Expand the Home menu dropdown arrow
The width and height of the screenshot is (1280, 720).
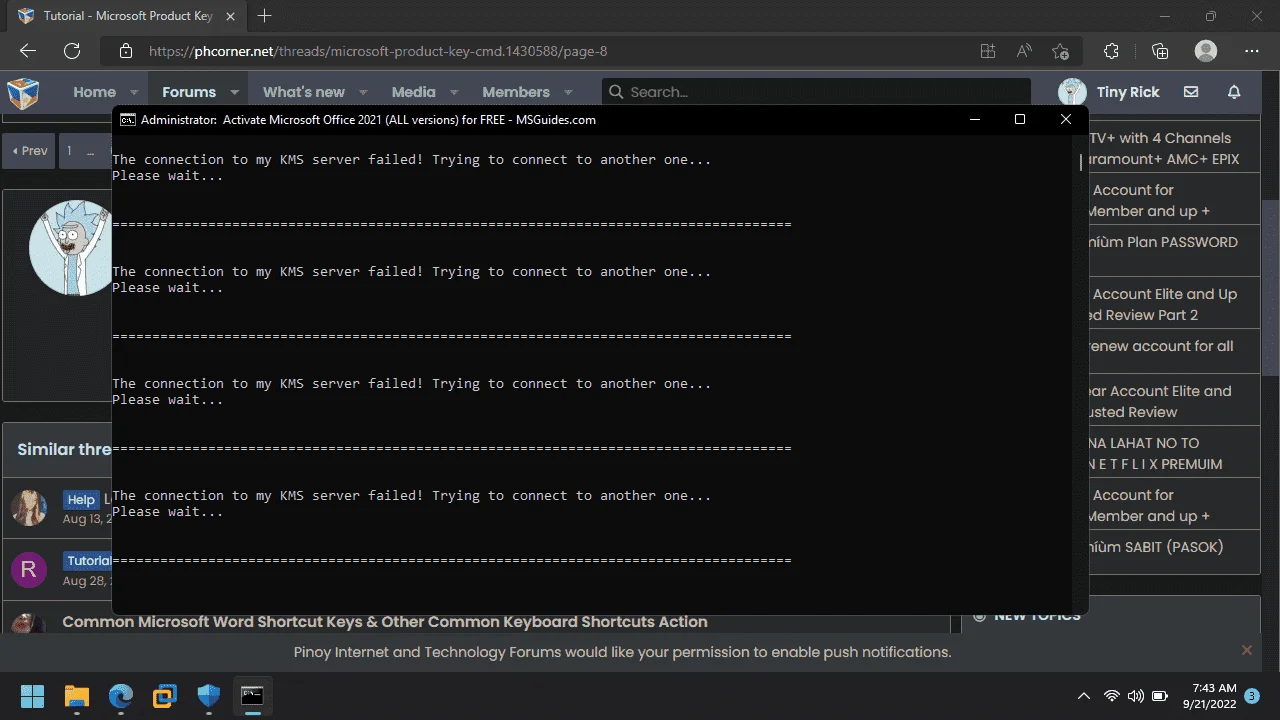coord(135,92)
